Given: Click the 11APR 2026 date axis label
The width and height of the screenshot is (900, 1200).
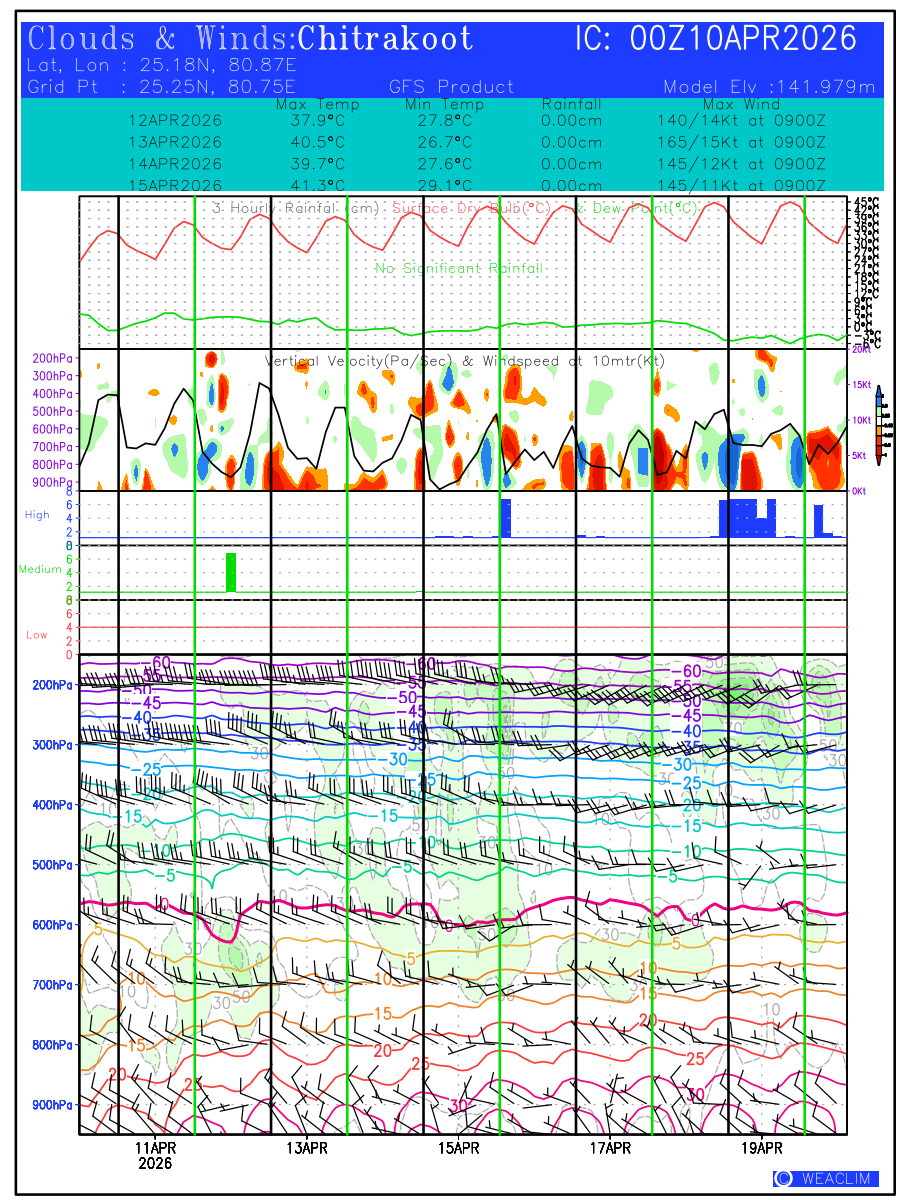Looking at the screenshot, I should [155, 1155].
